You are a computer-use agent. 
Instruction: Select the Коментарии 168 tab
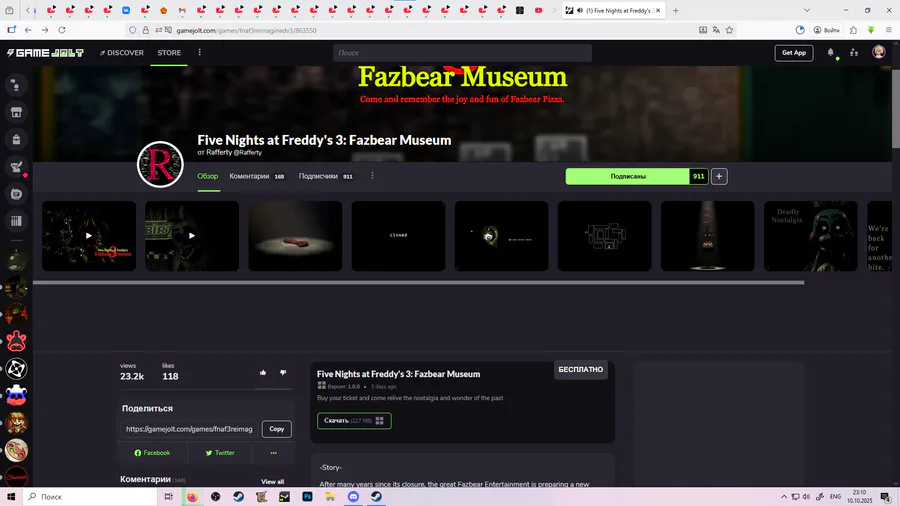click(257, 176)
